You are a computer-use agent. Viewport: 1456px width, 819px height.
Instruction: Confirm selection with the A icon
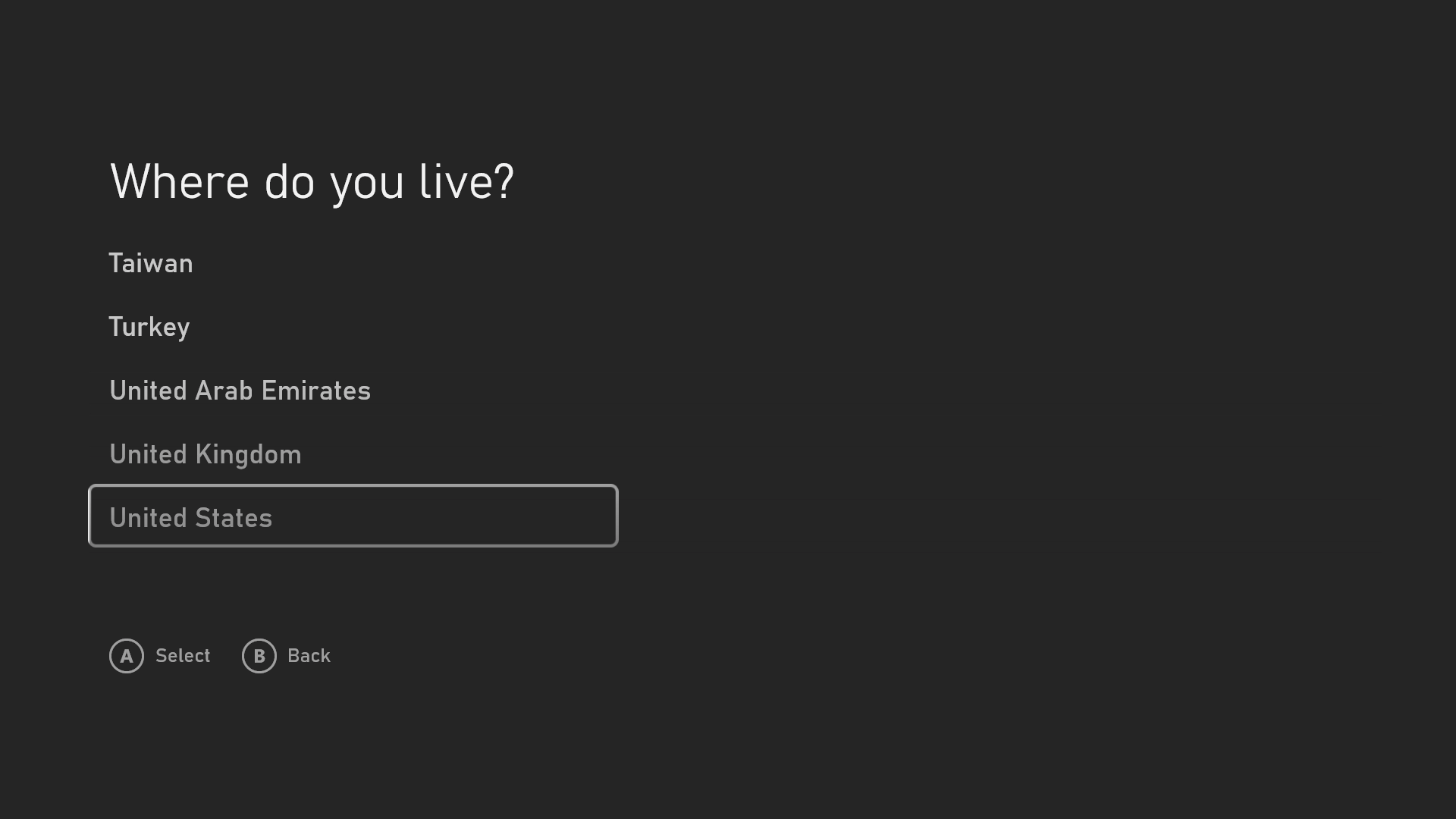click(127, 656)
